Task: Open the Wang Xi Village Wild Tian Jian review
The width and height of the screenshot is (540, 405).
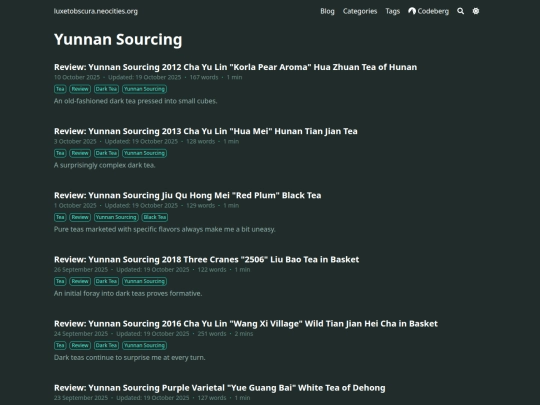Action: click(246, 324)
